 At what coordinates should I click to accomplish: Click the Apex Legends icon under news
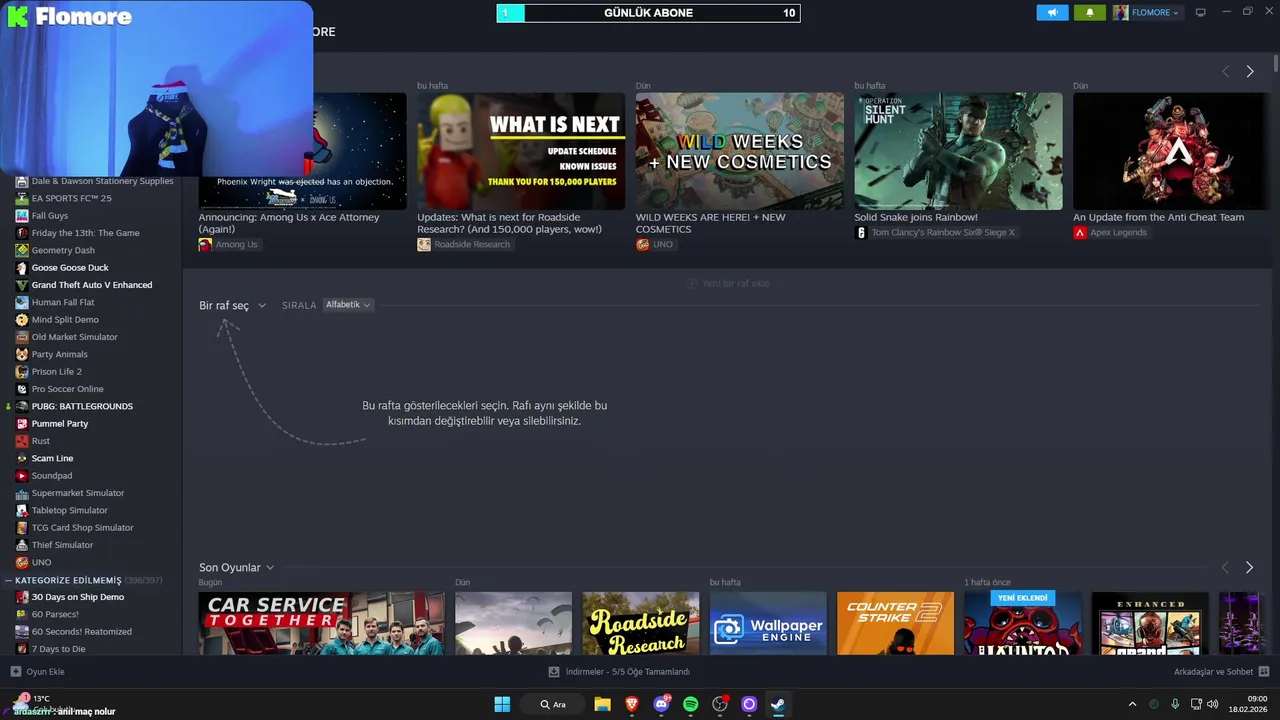pyautogui.click(x=1080, y=232)
